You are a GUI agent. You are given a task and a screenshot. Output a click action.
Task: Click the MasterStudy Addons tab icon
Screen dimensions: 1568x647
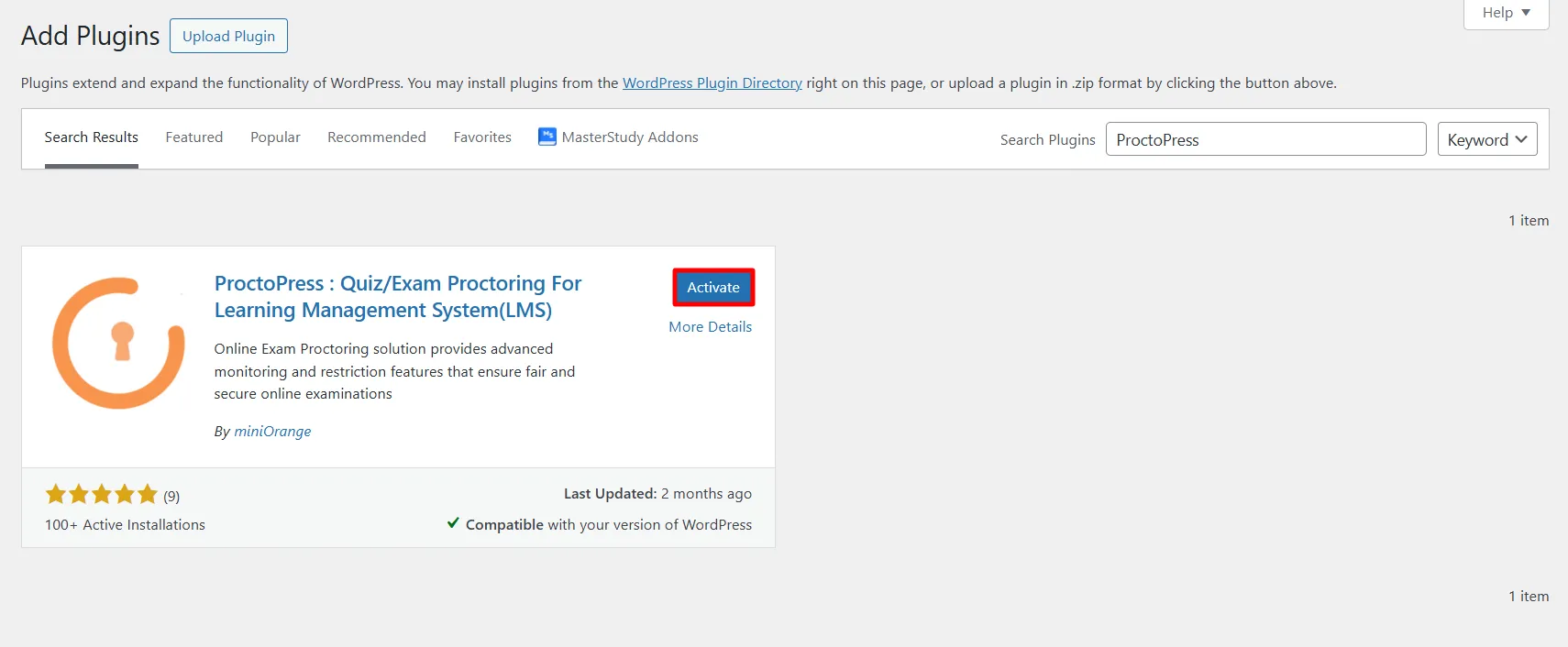click(547, 137)
